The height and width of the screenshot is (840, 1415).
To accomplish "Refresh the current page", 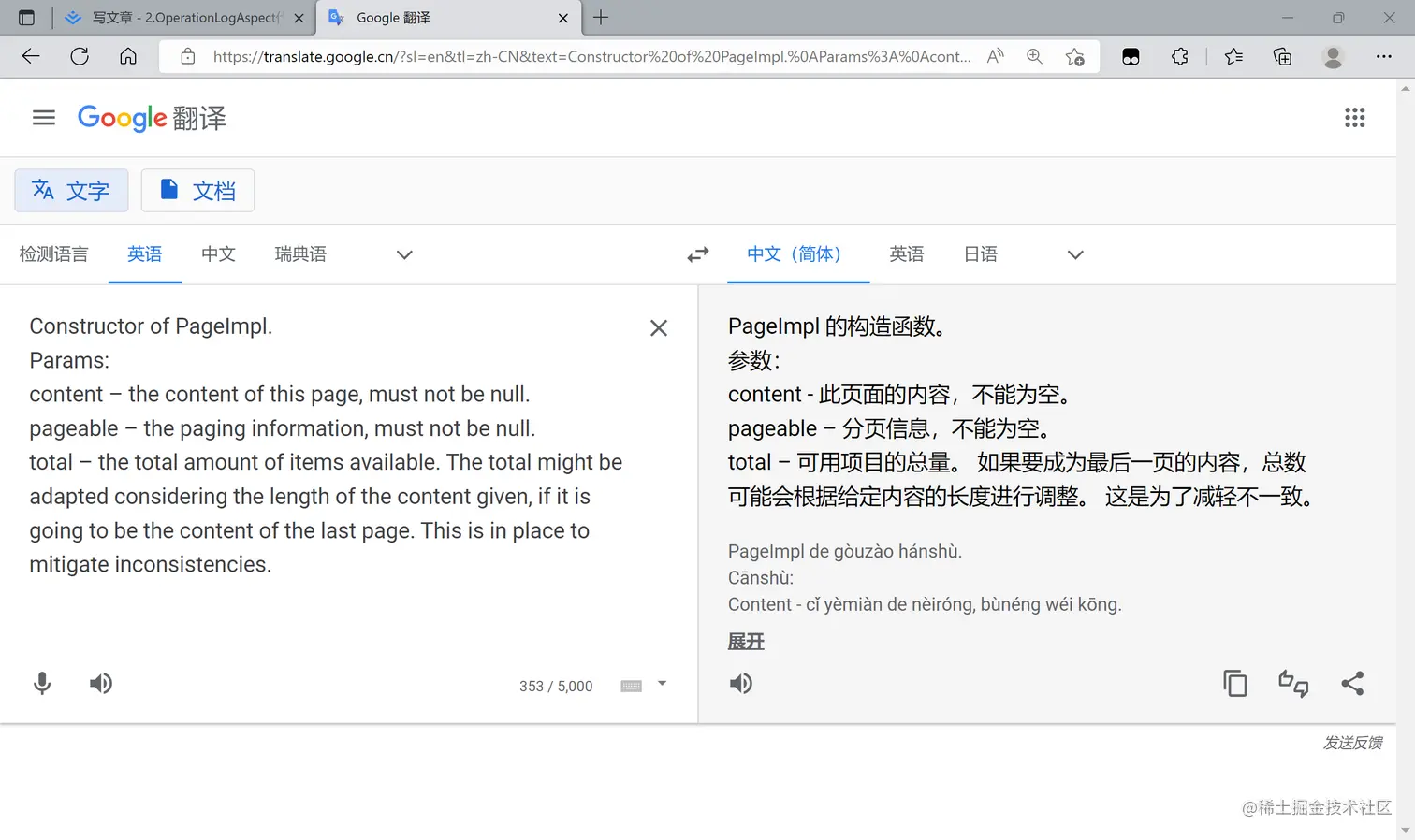I will tap(80, 56).
